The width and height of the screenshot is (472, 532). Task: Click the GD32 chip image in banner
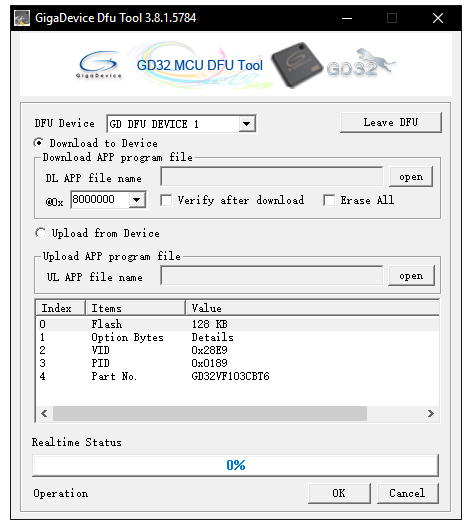coord(297,65)
